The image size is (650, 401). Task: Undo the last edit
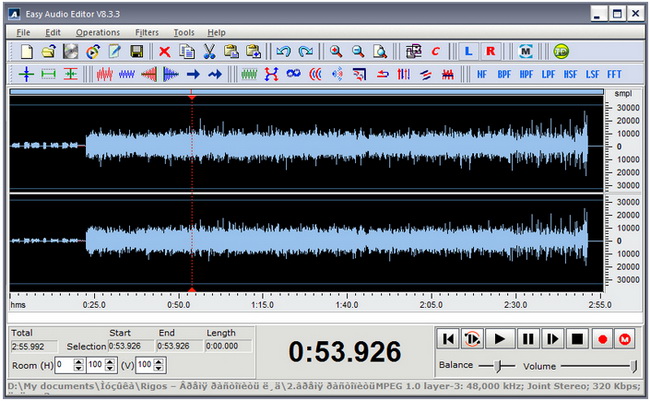(283, 51)
